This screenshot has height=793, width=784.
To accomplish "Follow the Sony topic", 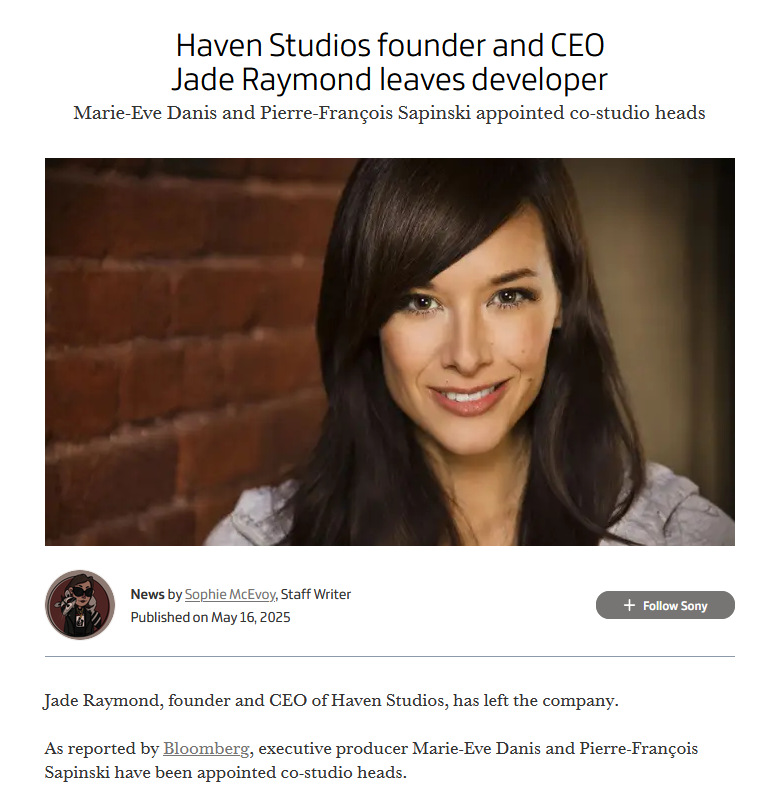I will click(x=665, y=605).
